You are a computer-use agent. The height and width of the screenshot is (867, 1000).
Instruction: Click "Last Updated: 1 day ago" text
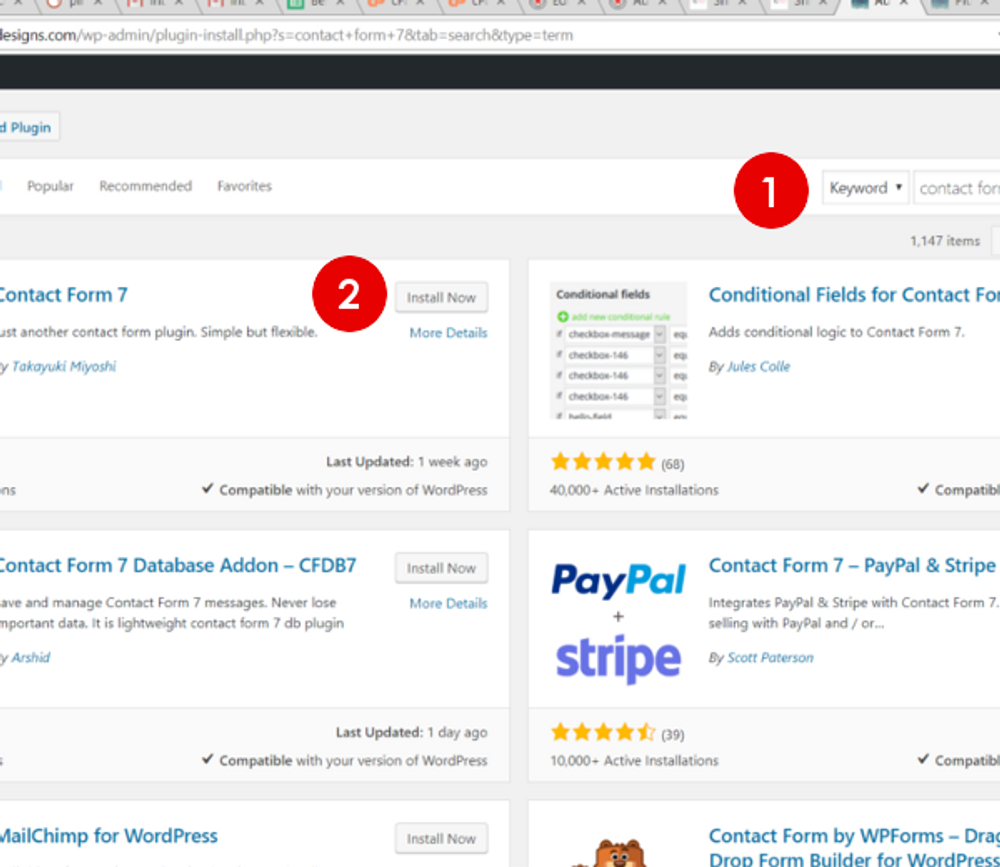coord(411,732)
